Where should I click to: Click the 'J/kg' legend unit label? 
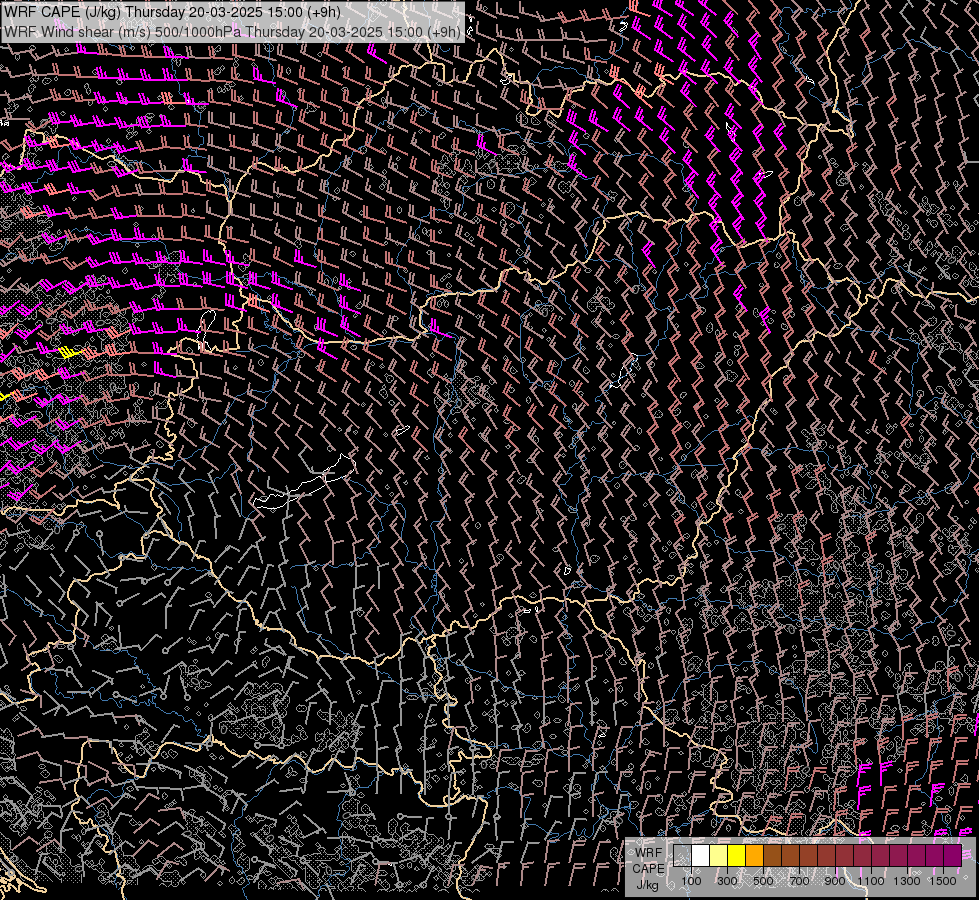647,885
